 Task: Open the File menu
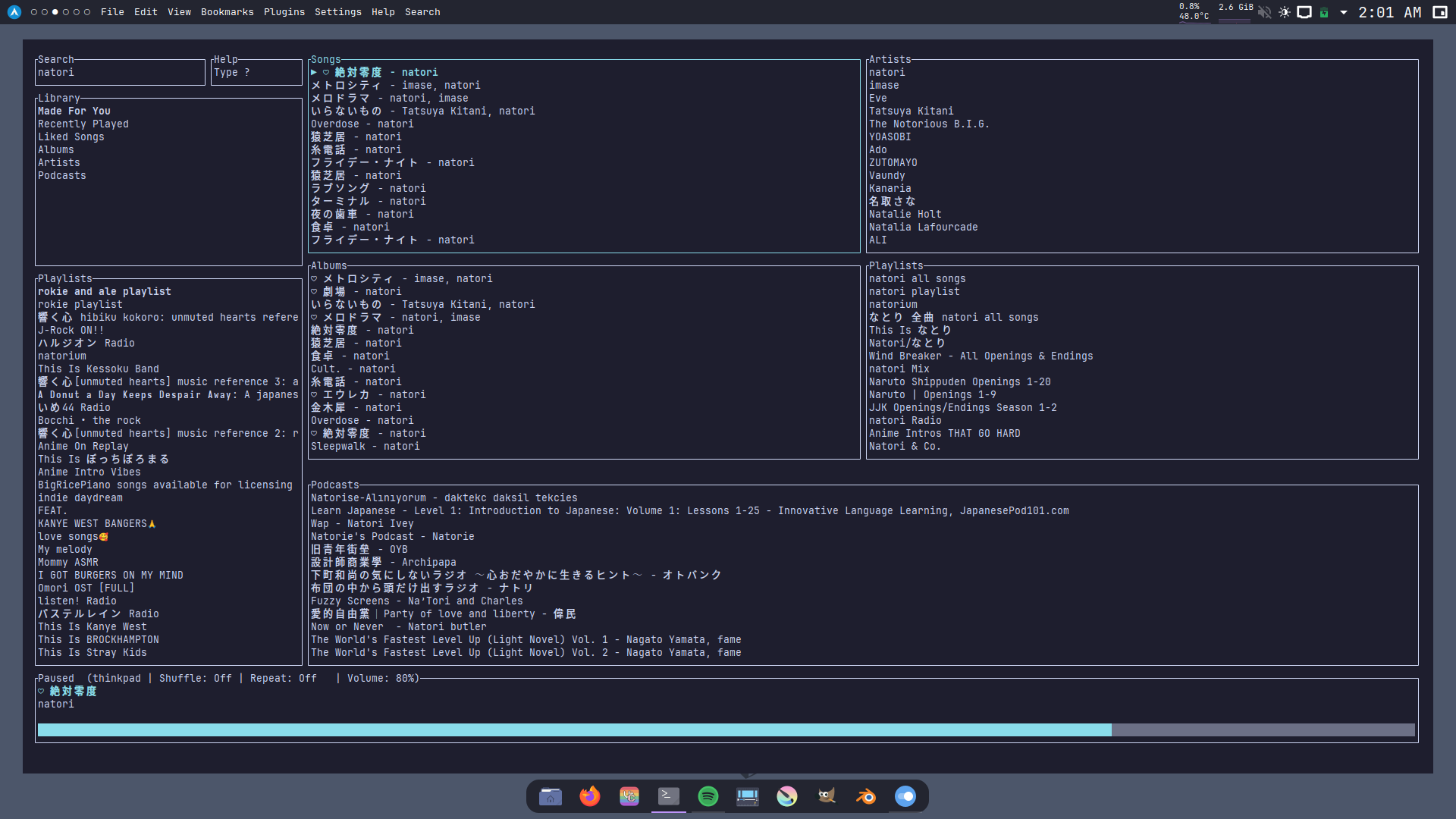click(112, 12)
